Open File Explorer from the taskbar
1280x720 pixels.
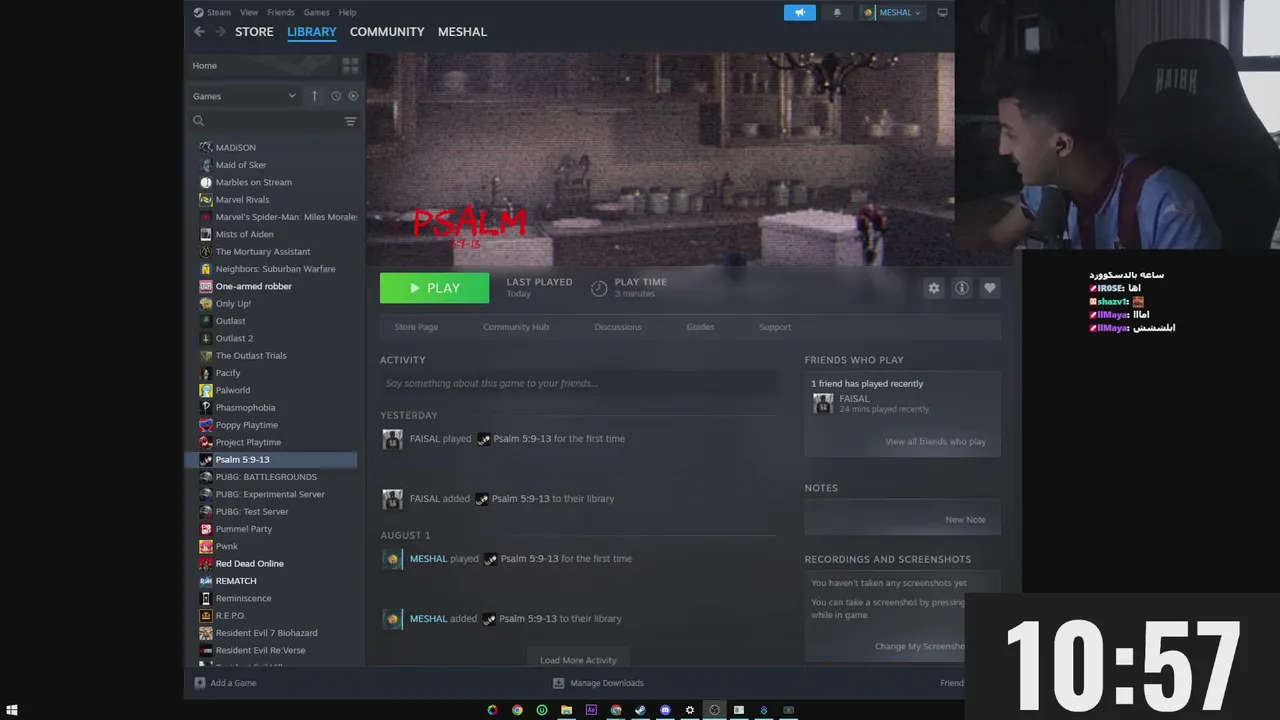pos(566,710)
